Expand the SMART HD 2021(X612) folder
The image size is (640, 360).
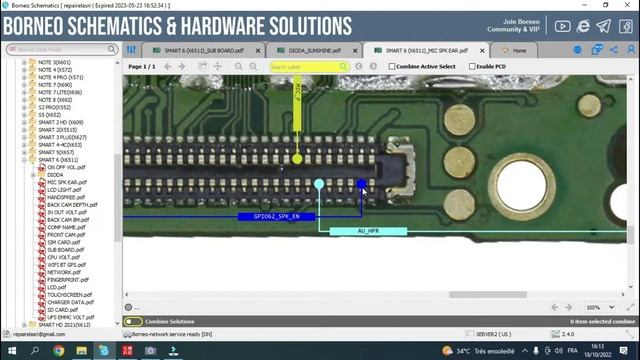tap(24, 325)
